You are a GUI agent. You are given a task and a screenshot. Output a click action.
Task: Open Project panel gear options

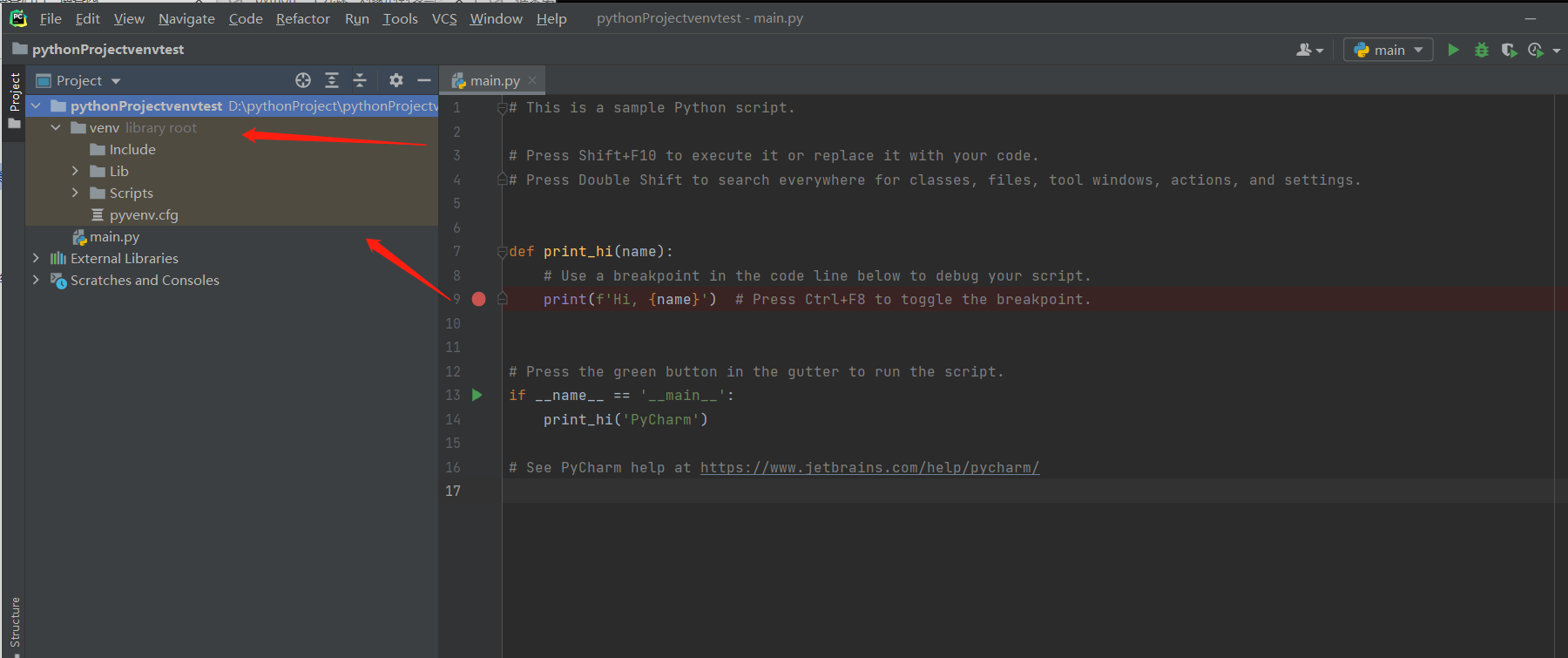[x=396, y=80]
